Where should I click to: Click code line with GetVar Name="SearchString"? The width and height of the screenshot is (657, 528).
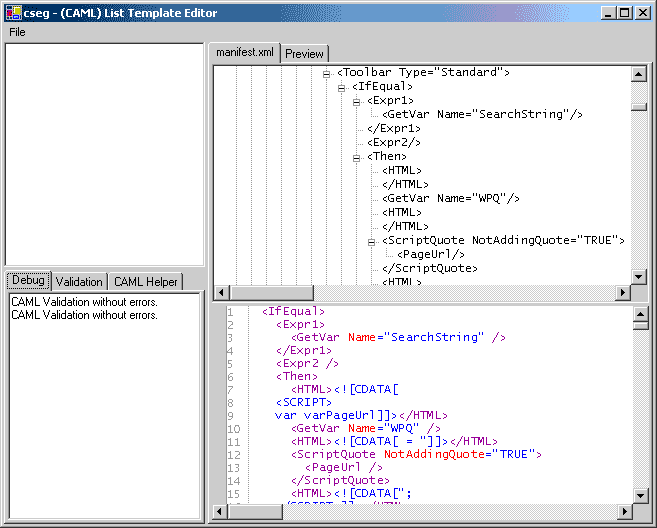click(x=398, y=337)
